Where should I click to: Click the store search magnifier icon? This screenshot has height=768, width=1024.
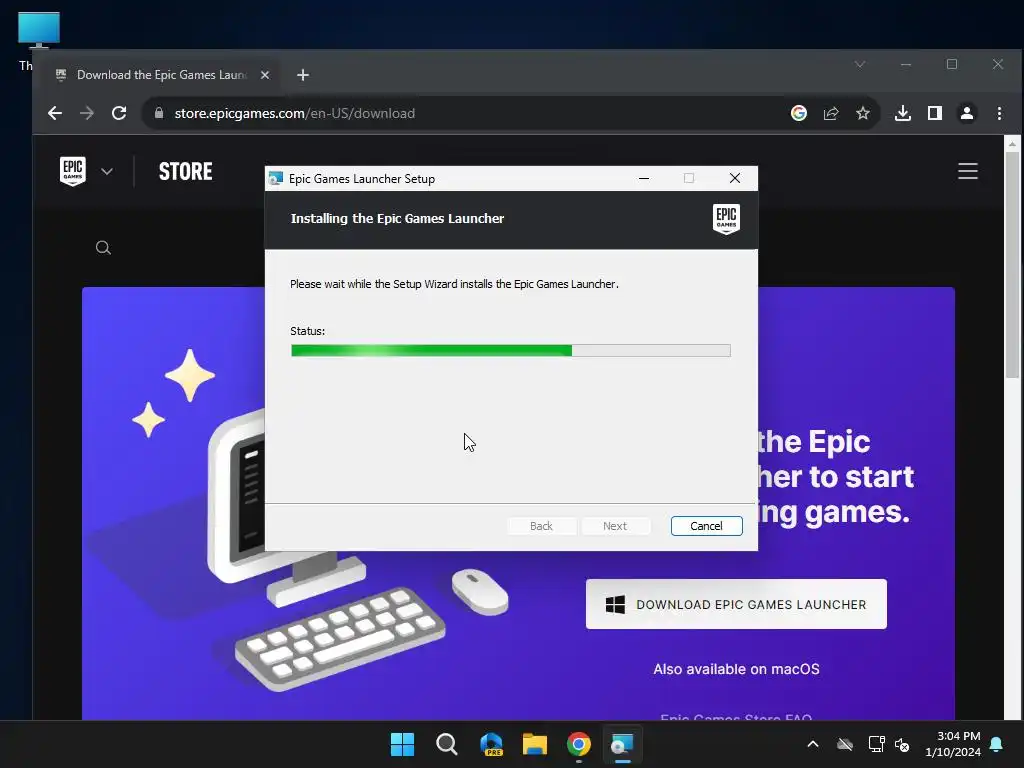[103, 248]
